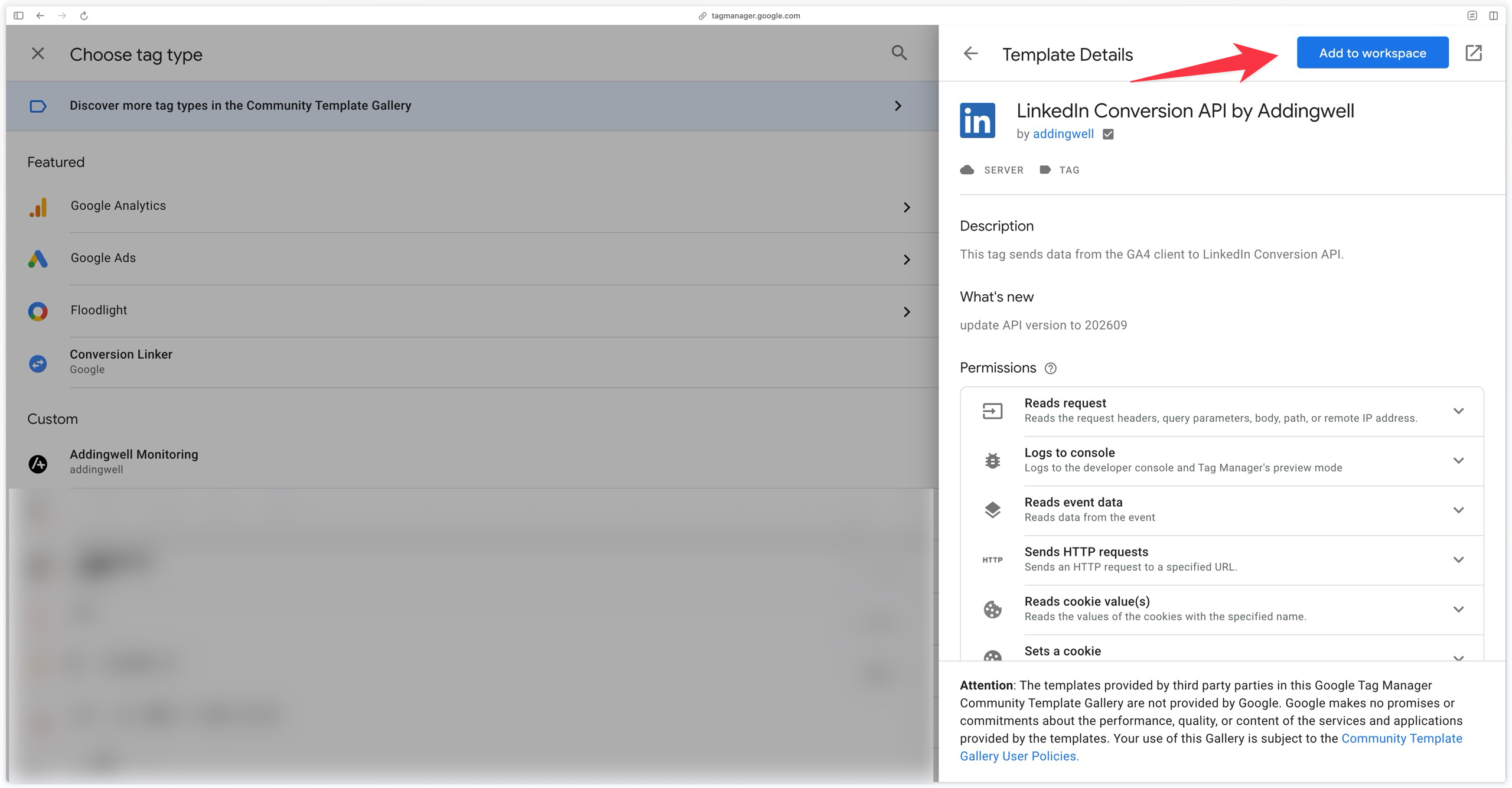Click the verified badge beside addingwell

click(x=1108, y=134)
